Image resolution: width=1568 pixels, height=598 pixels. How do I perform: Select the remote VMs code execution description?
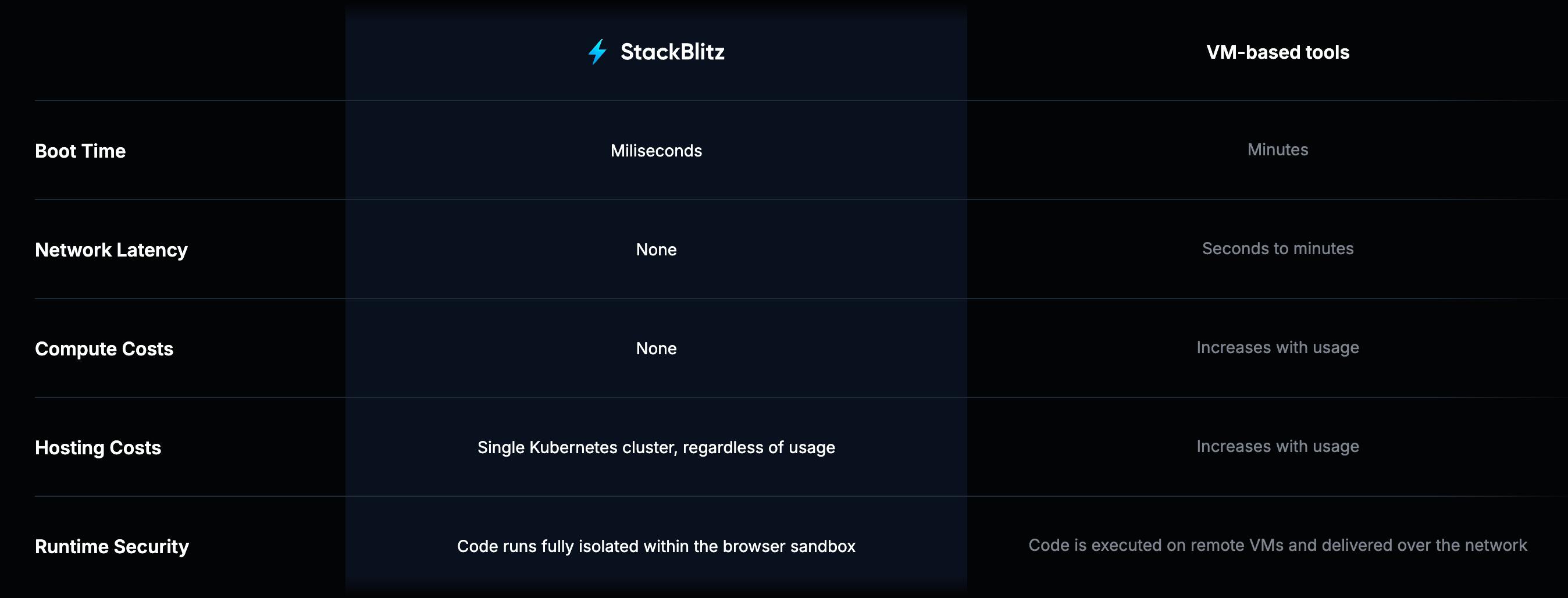coord(1278,545)
